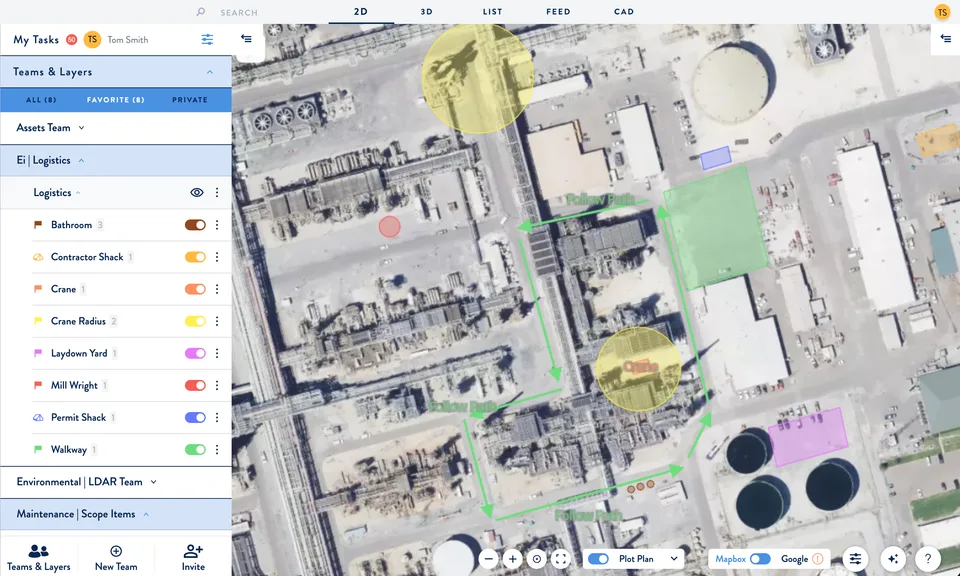Click the sparkle AI assistant icon
This screenshot has width=960, height=576.
[893, 559]
